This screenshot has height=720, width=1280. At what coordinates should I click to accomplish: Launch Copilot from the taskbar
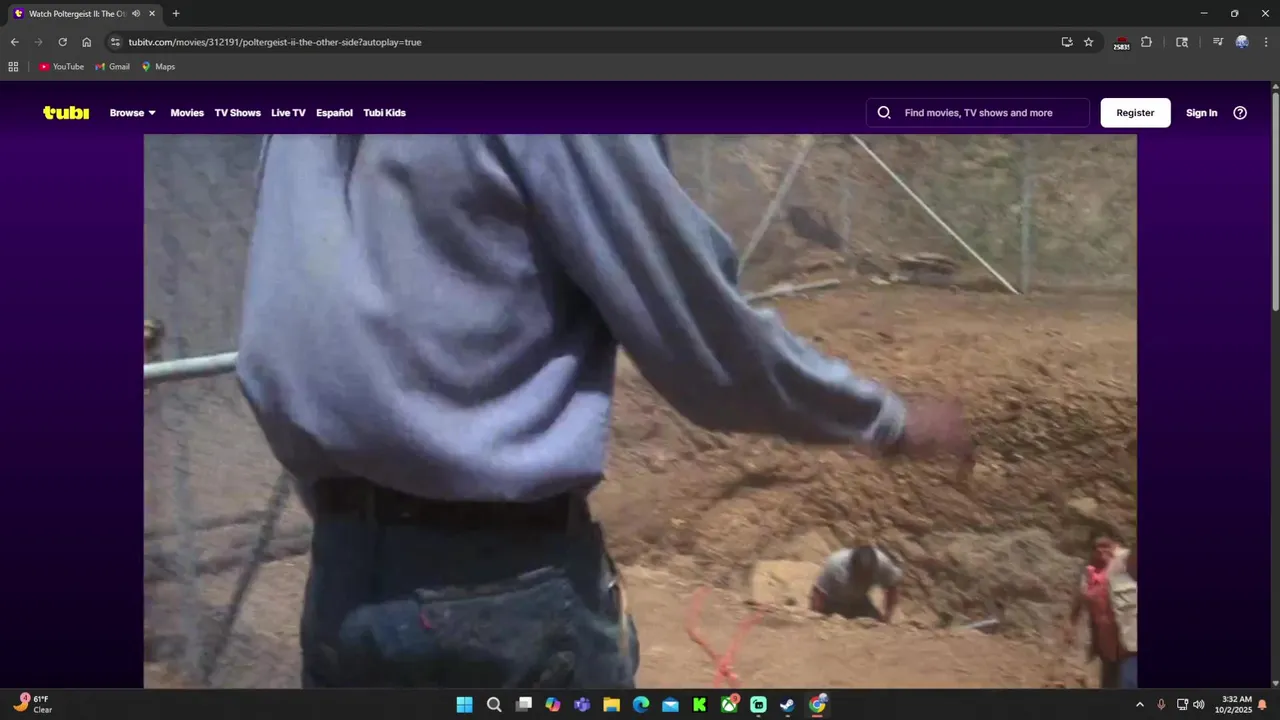point(553,704)
